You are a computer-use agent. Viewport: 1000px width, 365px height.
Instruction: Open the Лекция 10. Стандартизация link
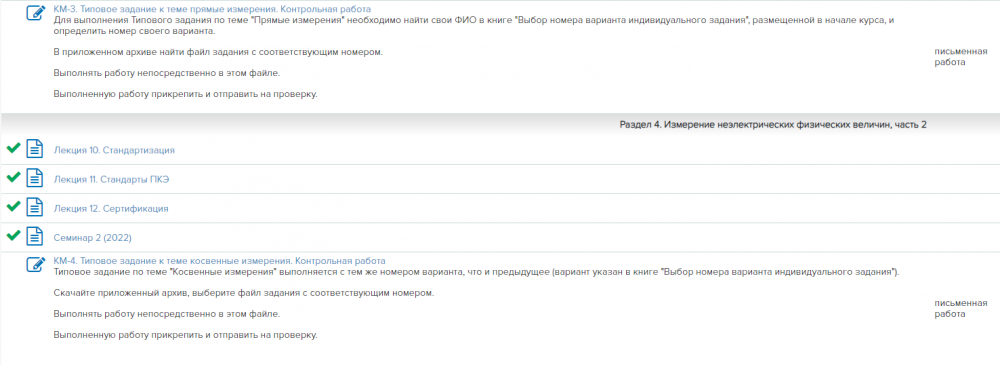point(114,150)
